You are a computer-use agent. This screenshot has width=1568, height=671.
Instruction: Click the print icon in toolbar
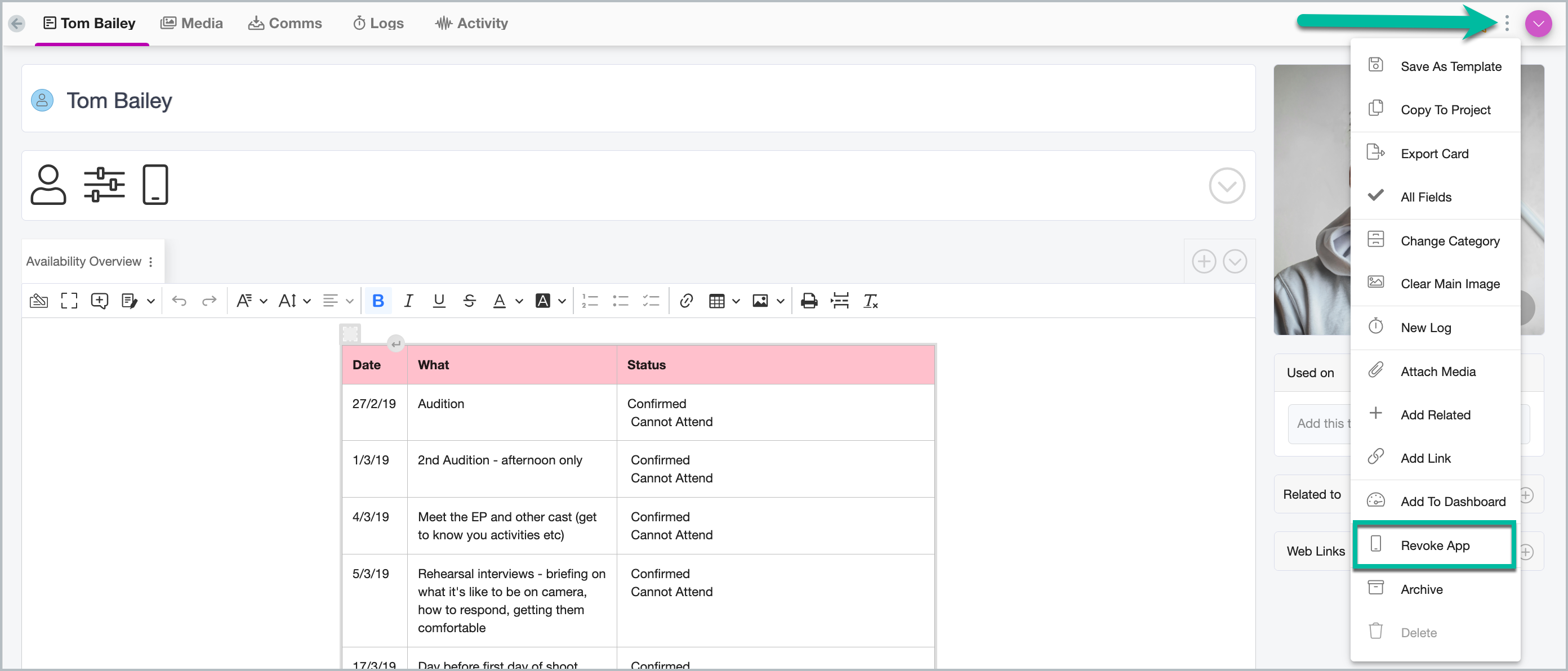pos(808,301)
